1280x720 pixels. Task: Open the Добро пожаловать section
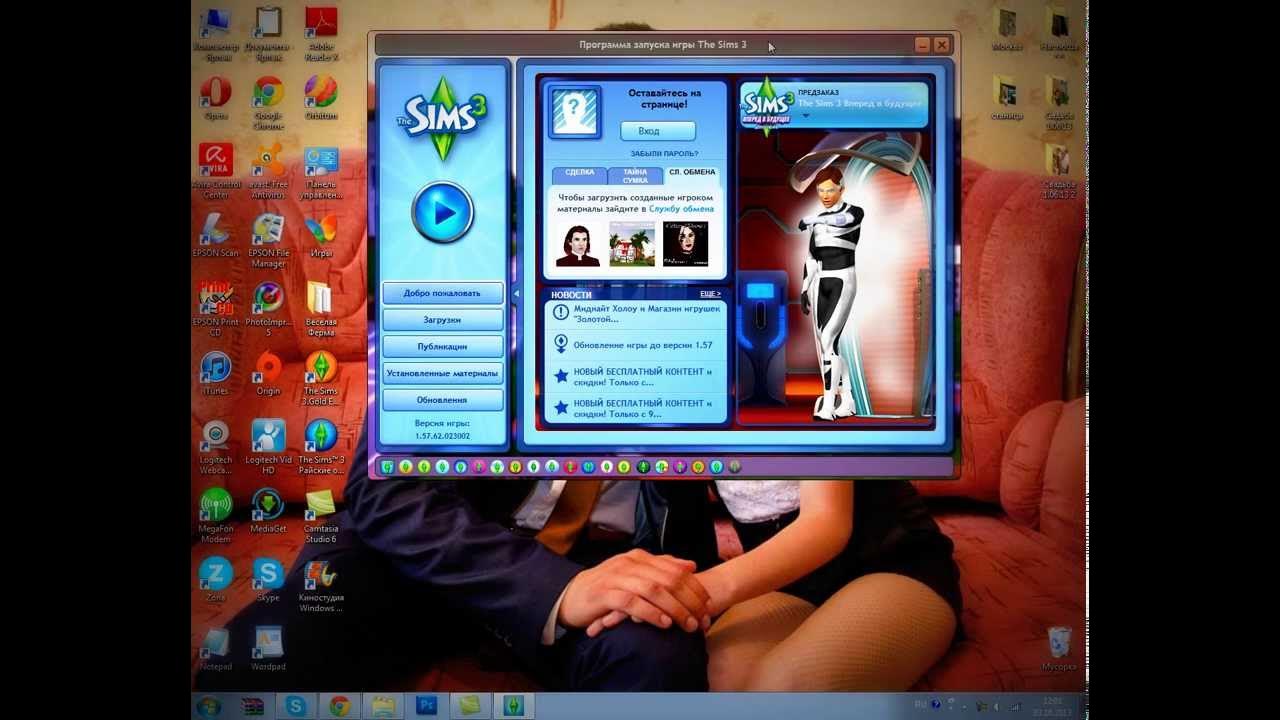click(x=442, y=293)
